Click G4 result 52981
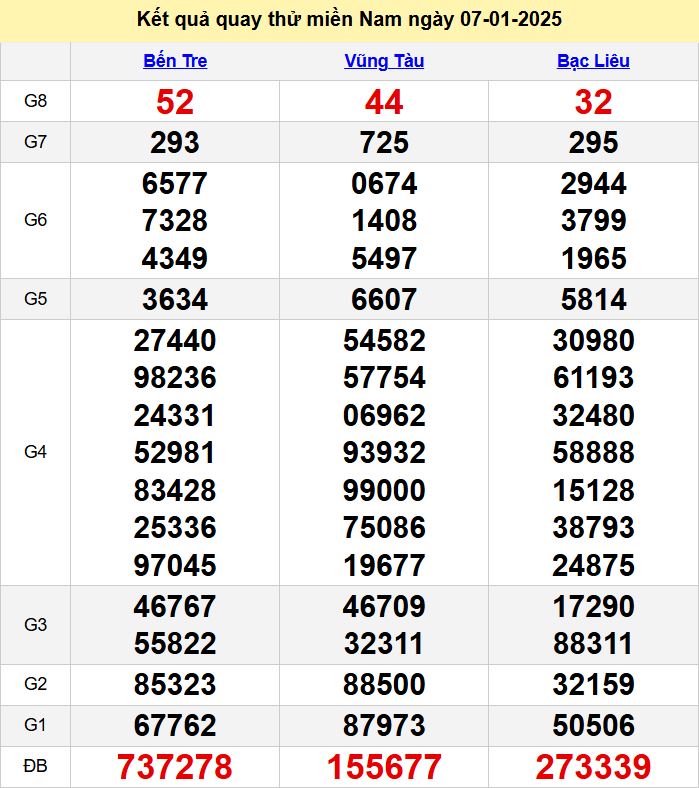 click(175, 453)
